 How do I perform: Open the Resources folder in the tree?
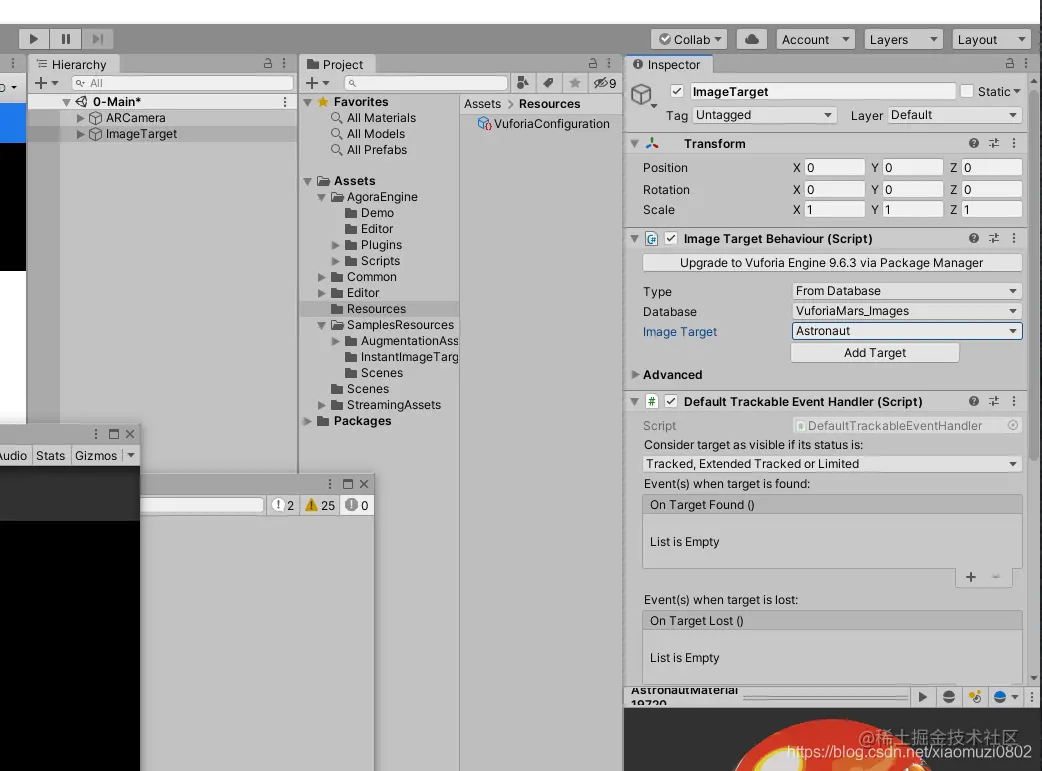point(376,308)
